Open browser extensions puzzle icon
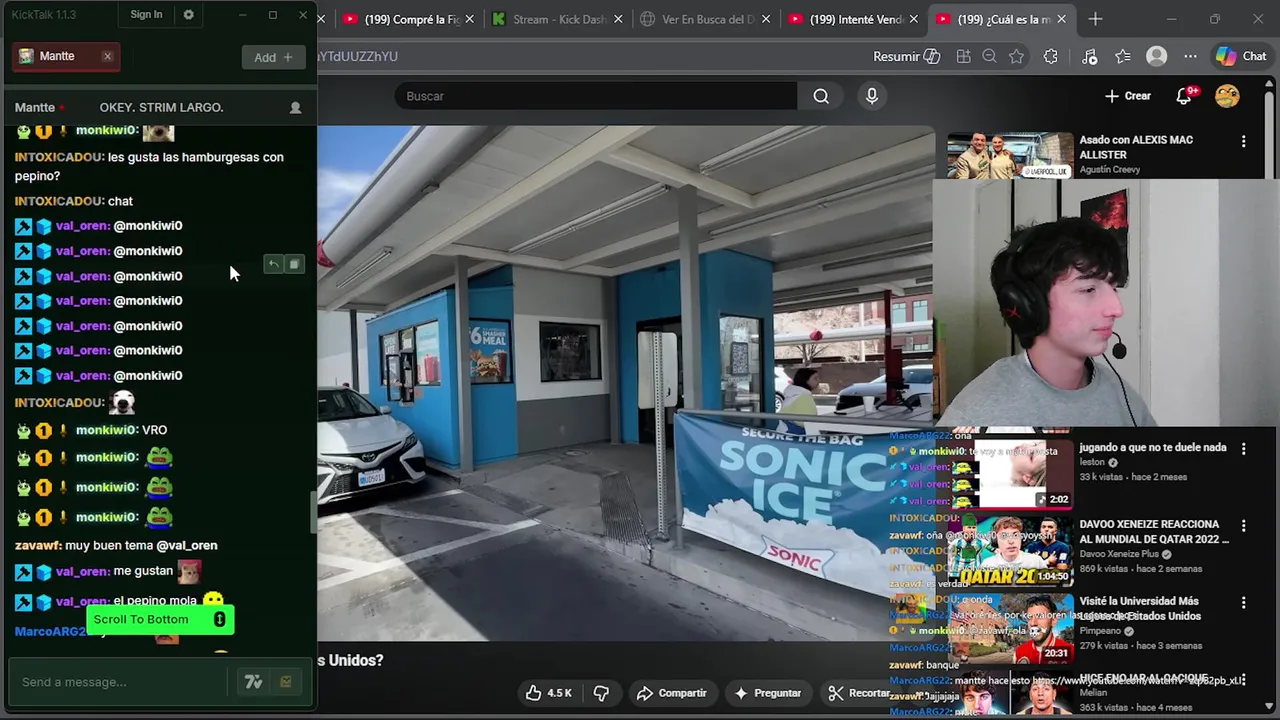 (1050, 57)
